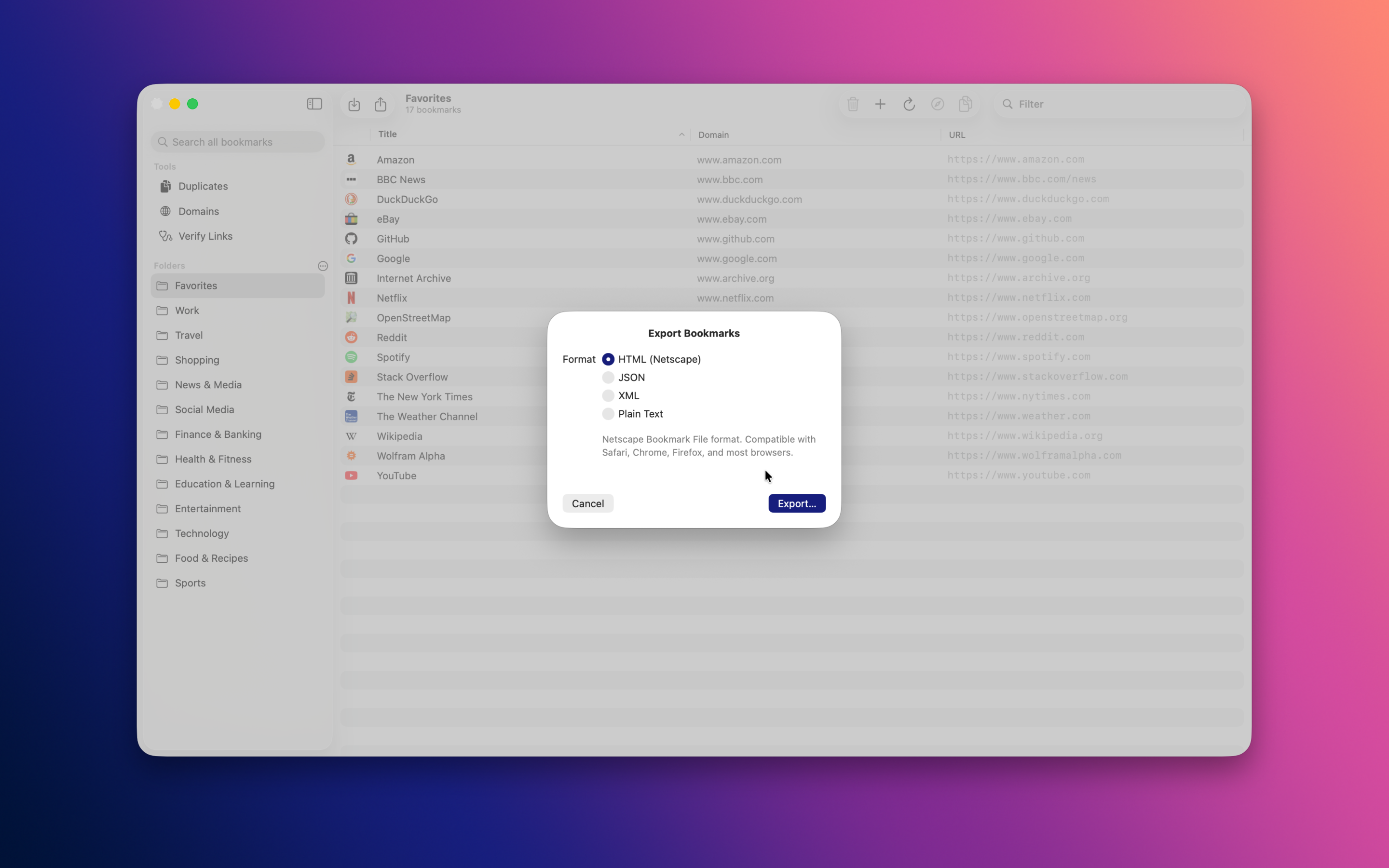1389x868 pixels.
Task: Click the Filter search field
Action: [1119, 104]
